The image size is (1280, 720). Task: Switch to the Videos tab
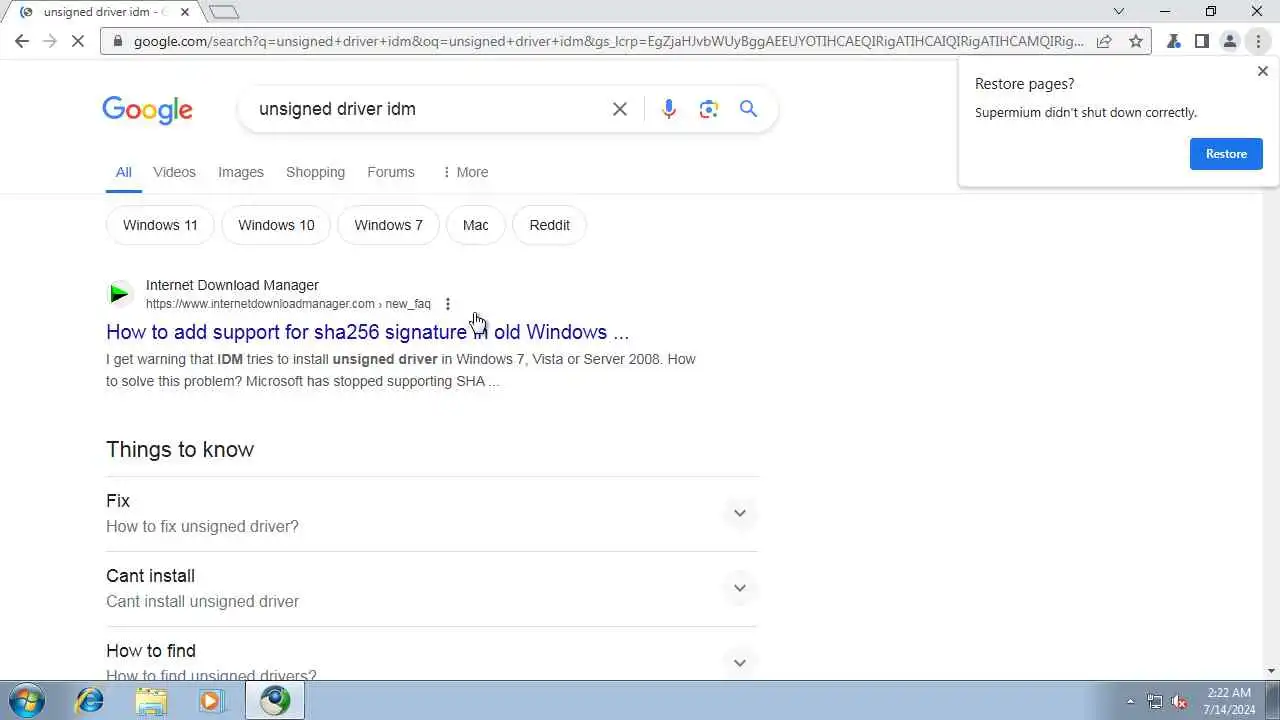pos(174,172)
